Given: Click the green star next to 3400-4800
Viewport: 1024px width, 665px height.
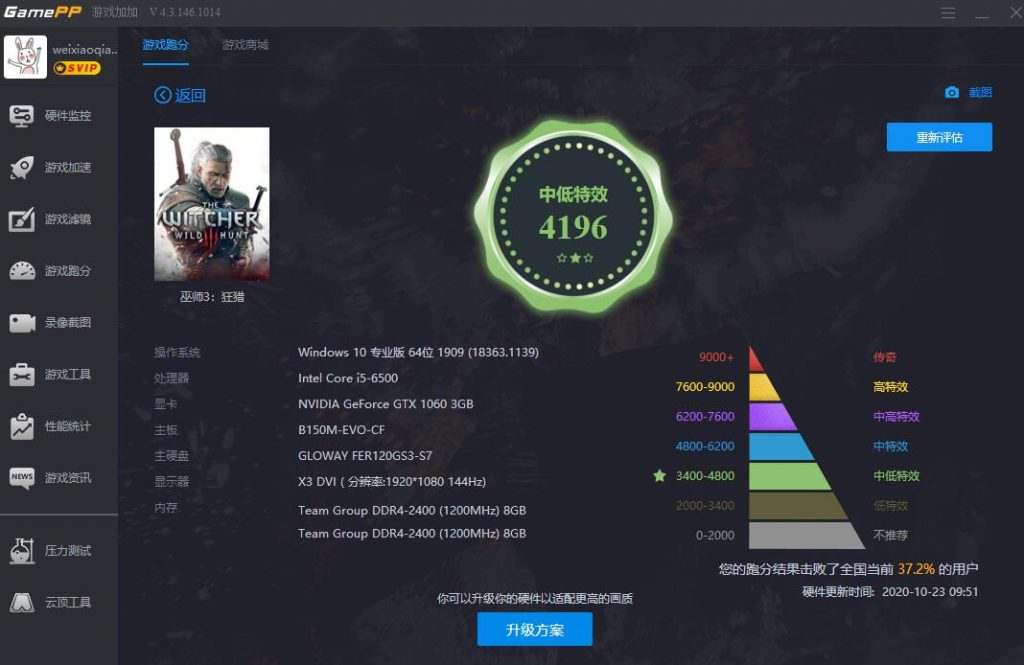Looking at the screenshot, I should click(x=660, y=476).
